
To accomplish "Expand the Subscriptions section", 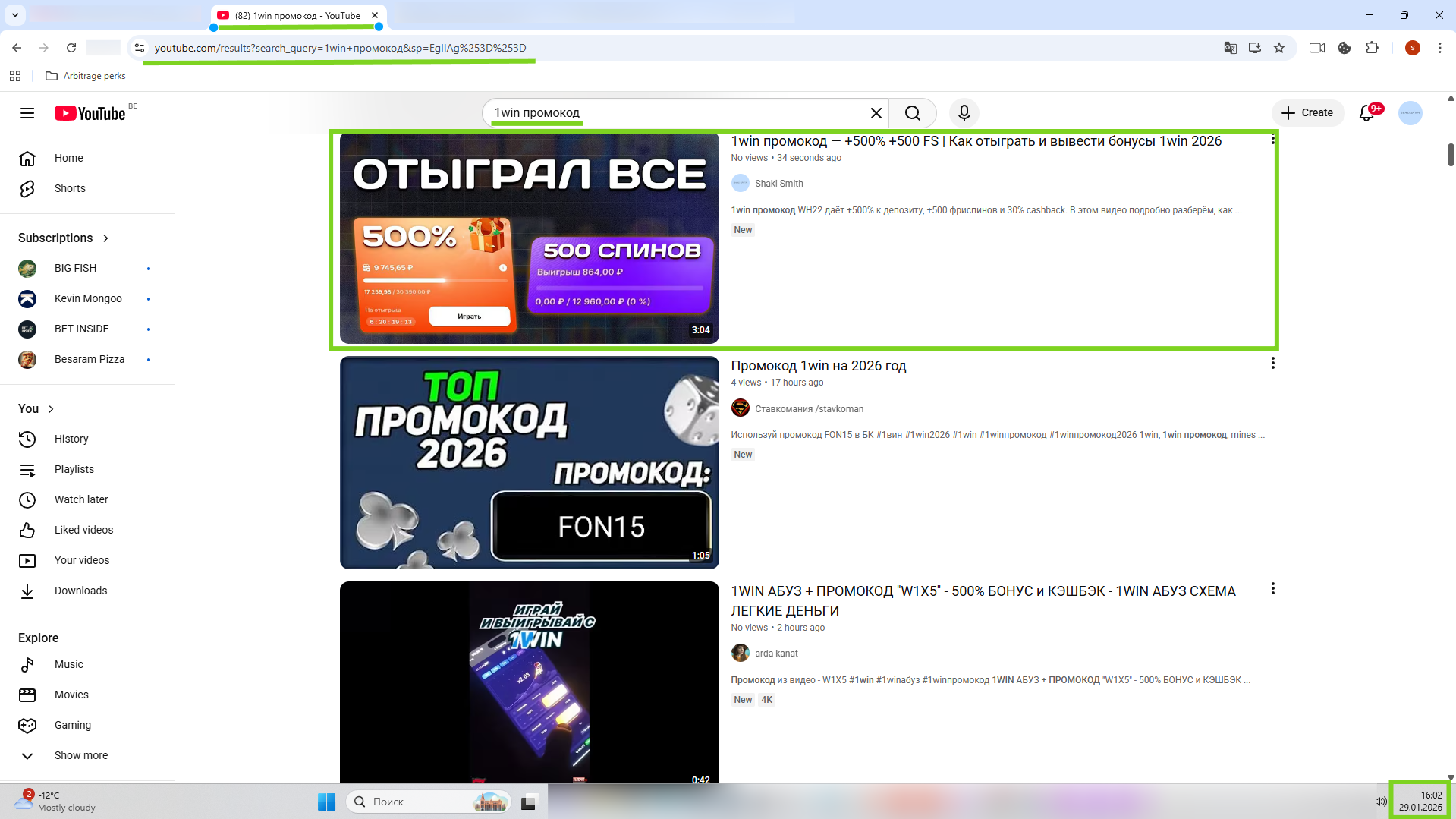I will click(x=64, y=238).
